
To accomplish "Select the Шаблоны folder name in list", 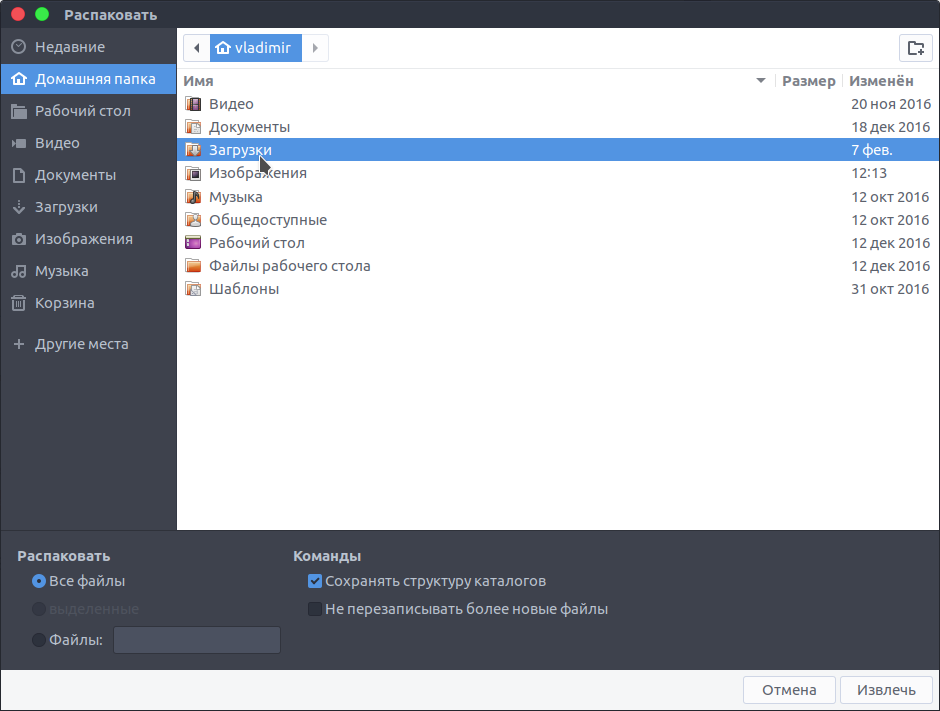I will 243,289.
